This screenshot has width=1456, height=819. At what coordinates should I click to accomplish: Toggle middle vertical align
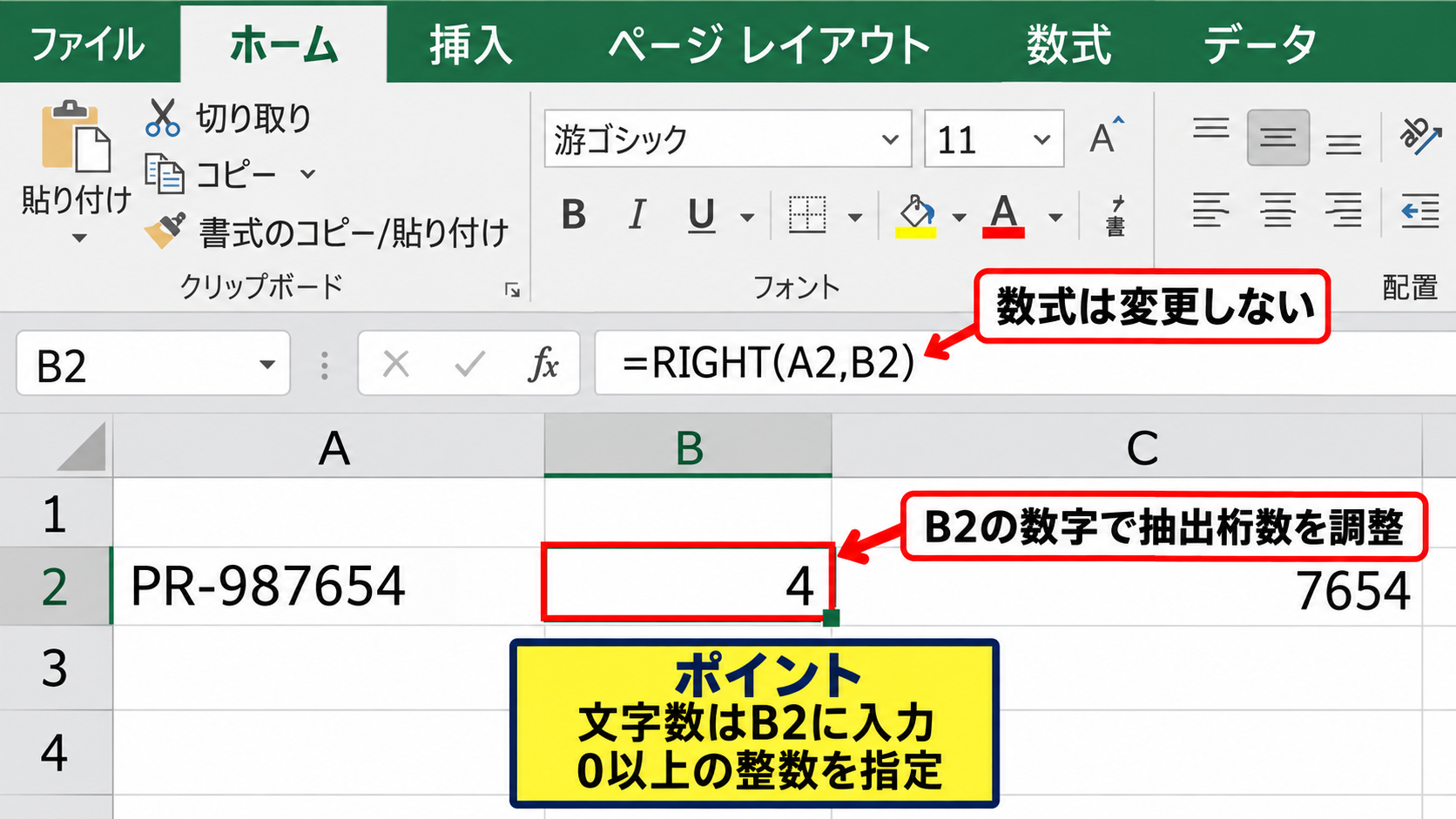[x=1277, y=138]
